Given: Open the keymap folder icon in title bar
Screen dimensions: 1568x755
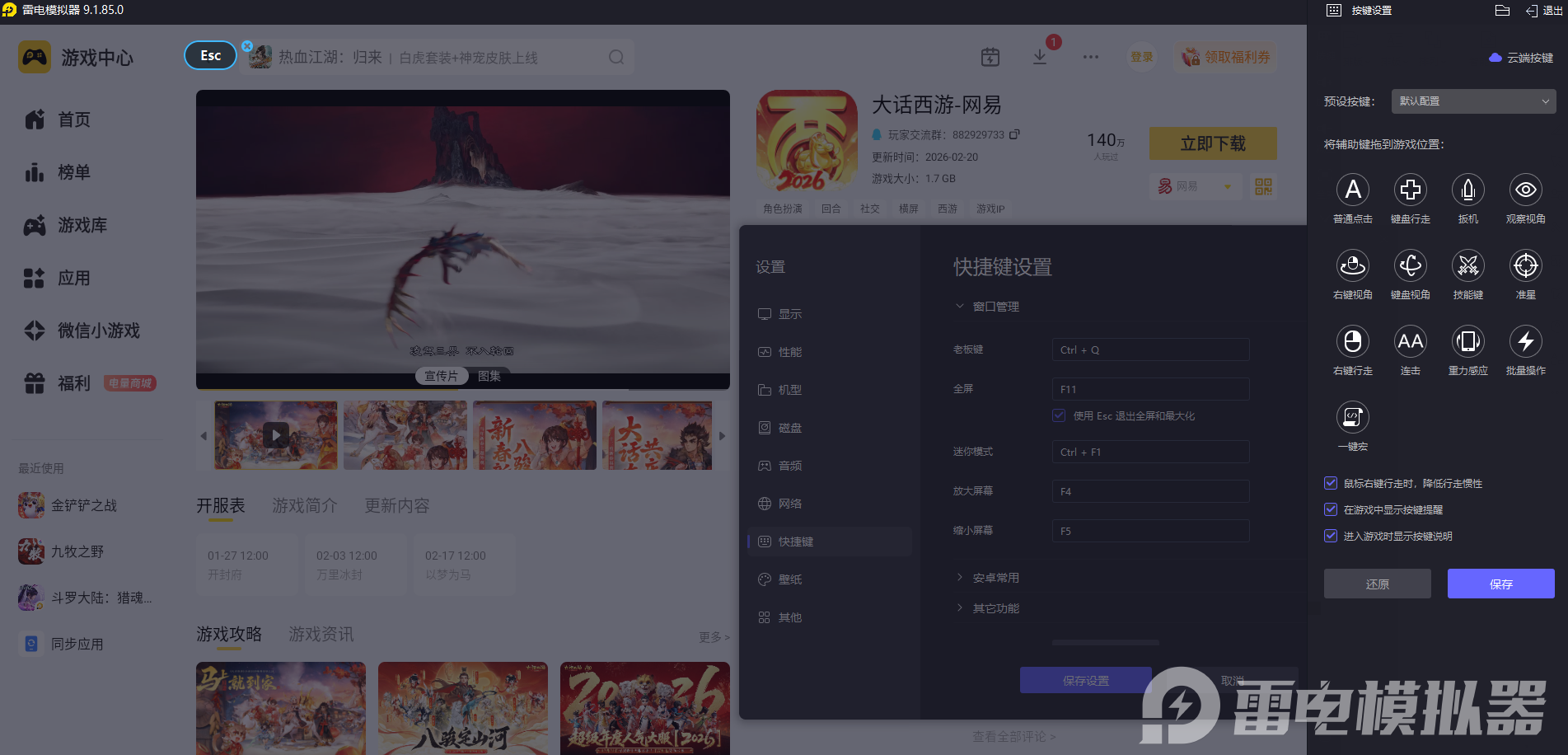Looking at the screenshot, I should click(1502, 11).
